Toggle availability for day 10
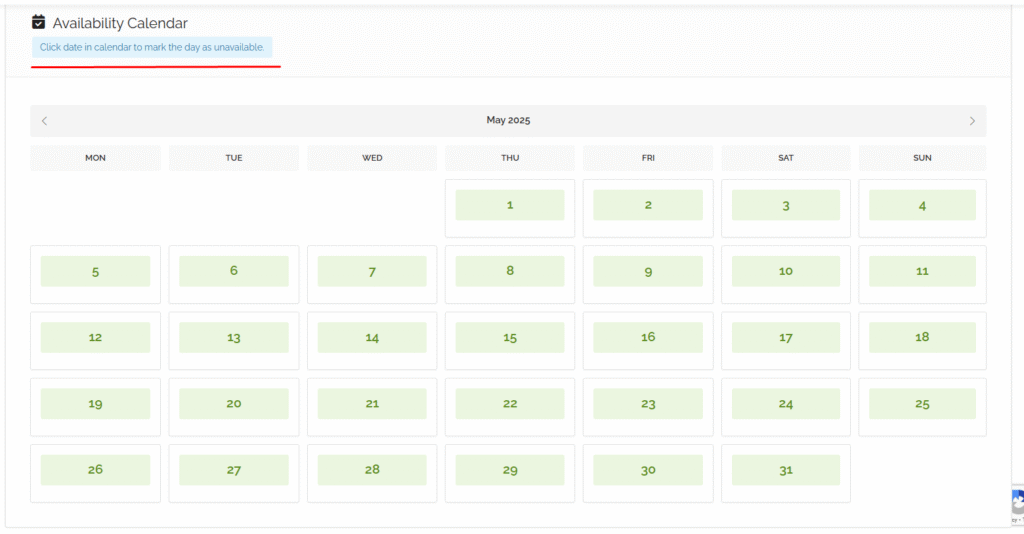 (785, 271)
